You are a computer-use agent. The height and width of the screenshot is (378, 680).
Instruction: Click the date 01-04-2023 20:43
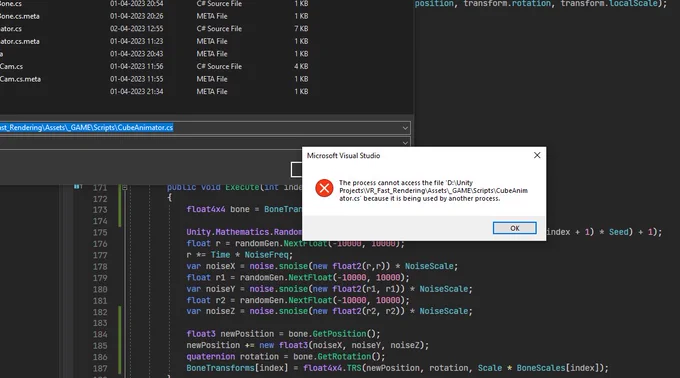pos(137,54)
